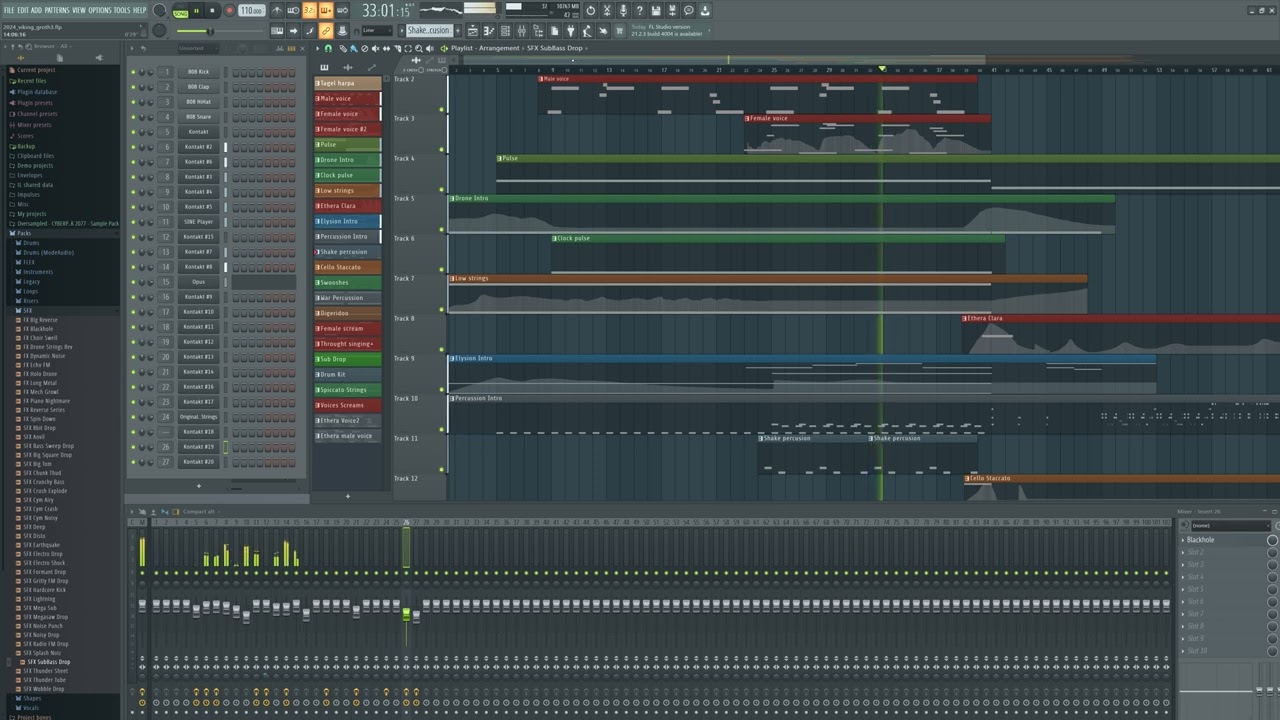Open the OPTIONS menu
This screenshot has height=720, width=1280.
[x=100, y=10]
